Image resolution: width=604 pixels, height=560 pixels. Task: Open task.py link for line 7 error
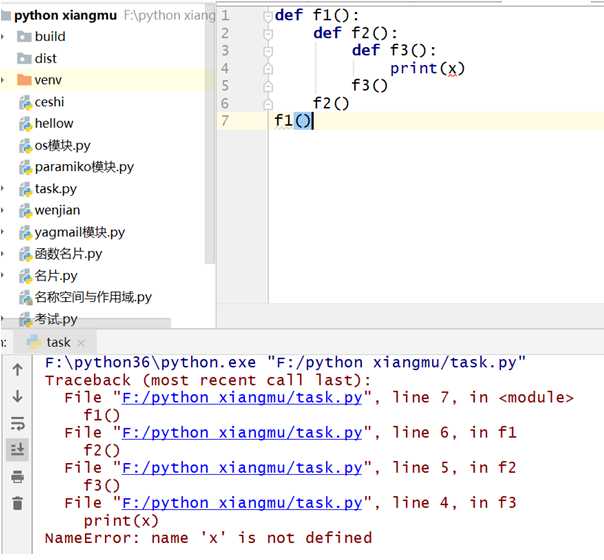(242, 397)
